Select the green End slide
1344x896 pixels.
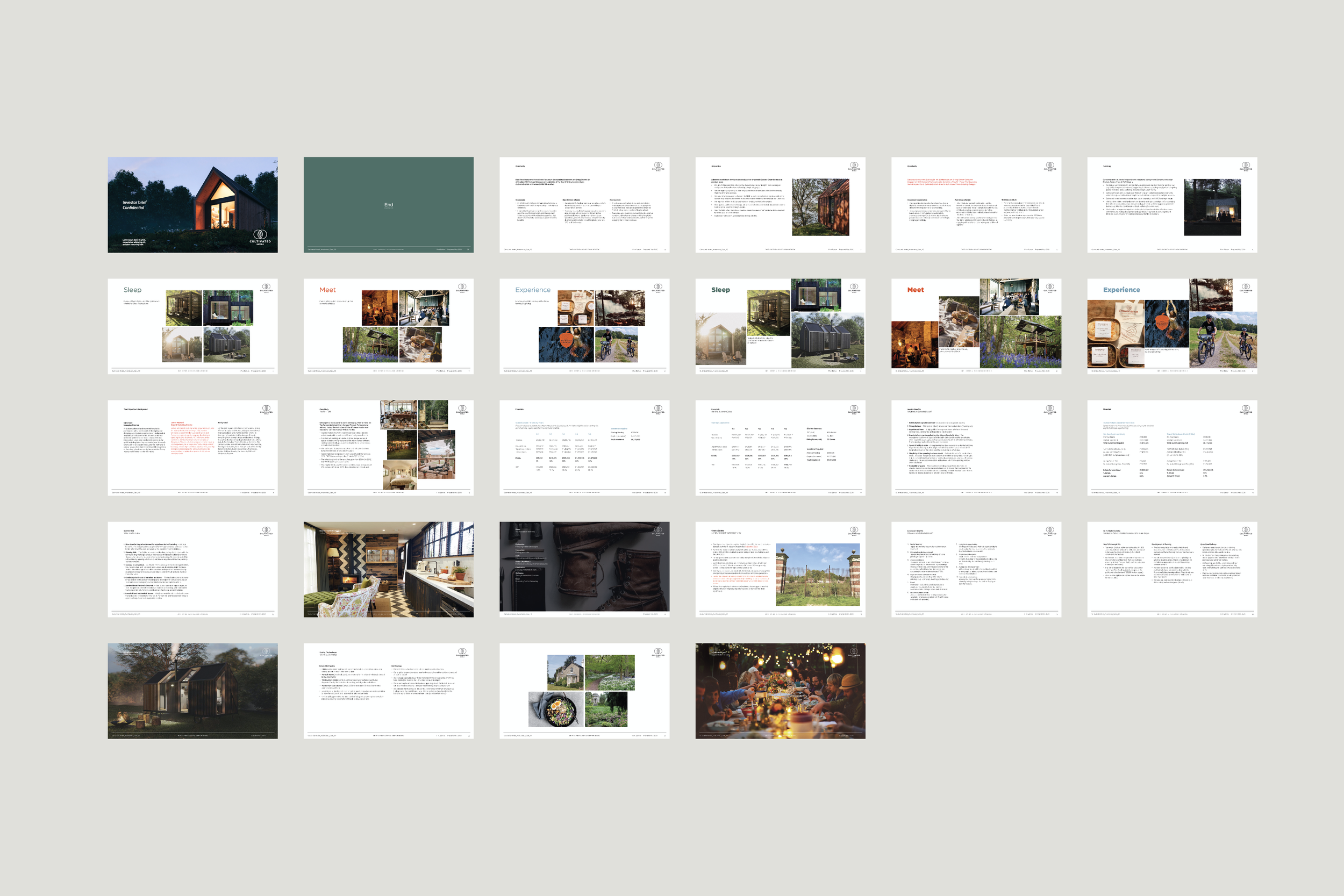click(x=389, y=205)
